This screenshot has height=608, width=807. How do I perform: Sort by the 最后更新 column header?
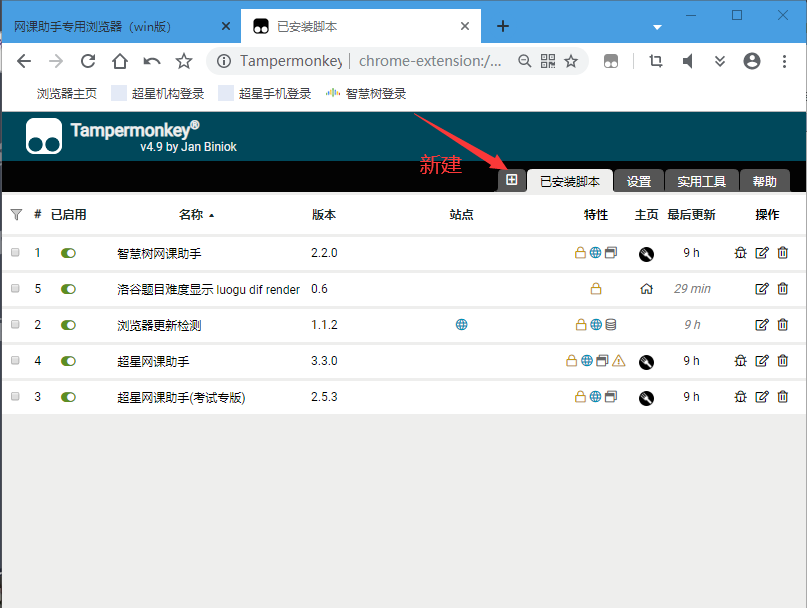point(691,215)
